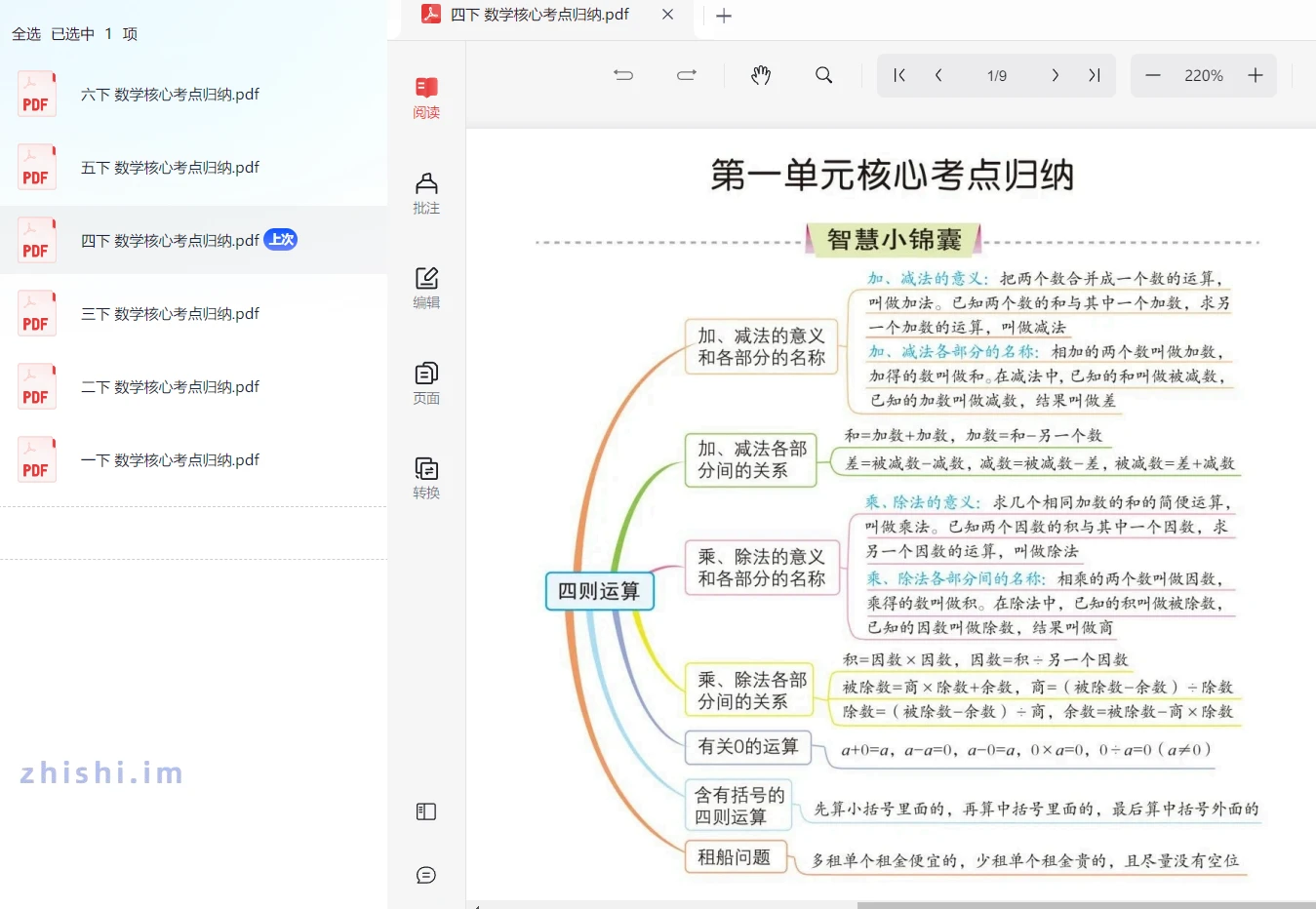This screenshot has height=909, width=1316.
Task: Open the 编辑 edit tool
Action: [426, 289]
